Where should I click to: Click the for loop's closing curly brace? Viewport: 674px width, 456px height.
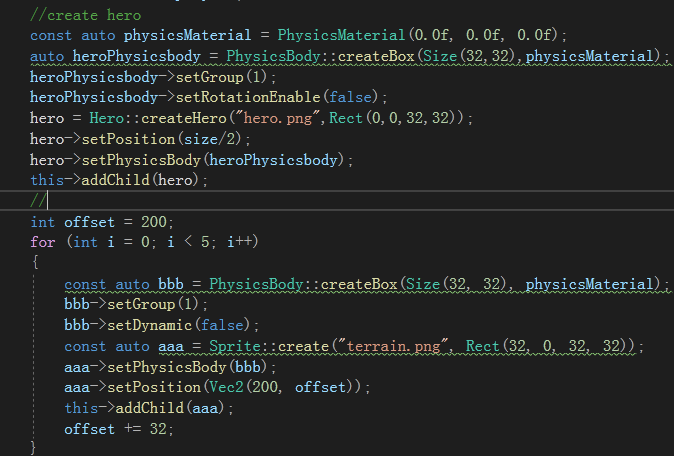point(35,447)
